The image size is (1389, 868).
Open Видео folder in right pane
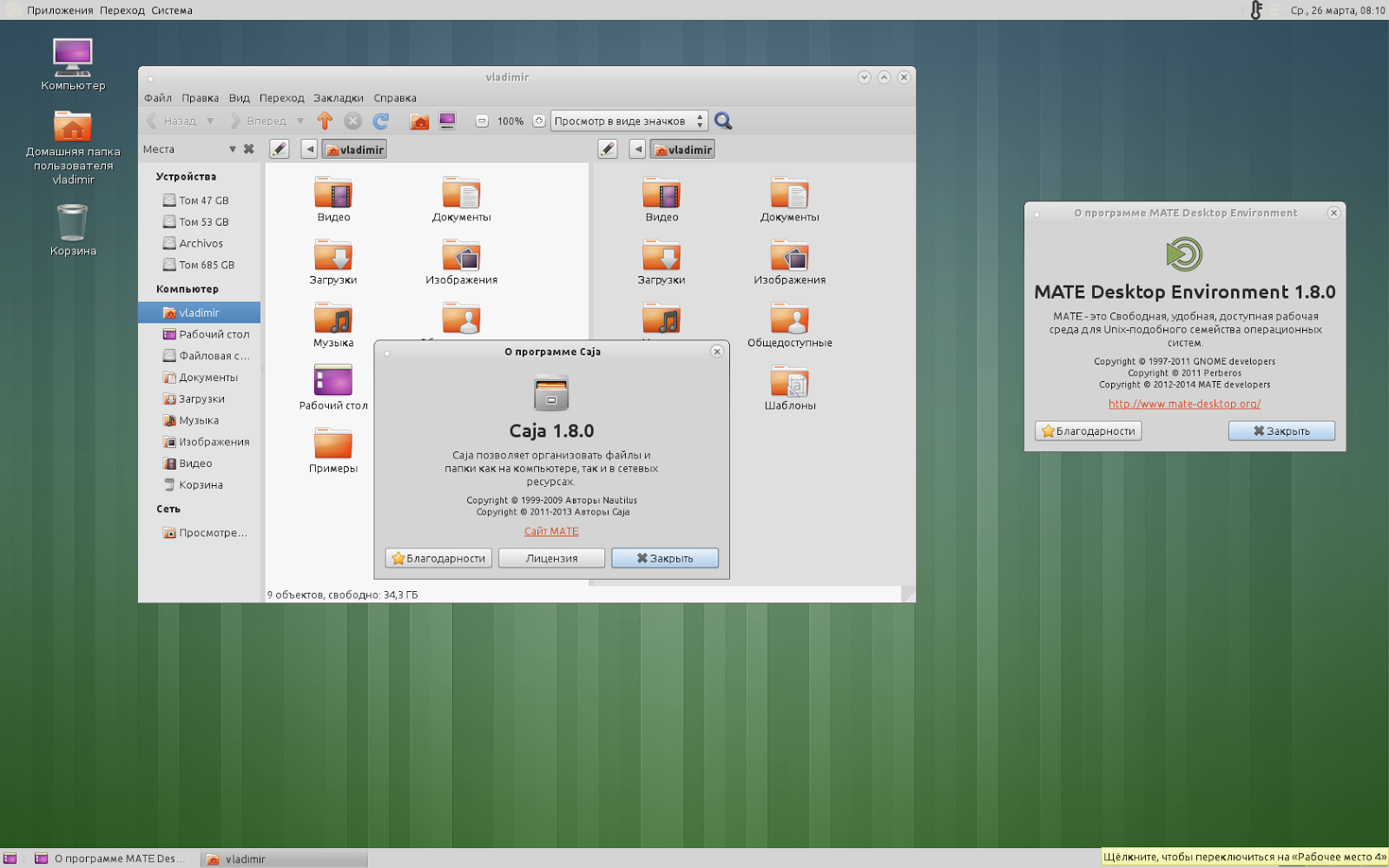pyautogui.click(x=662, y=199)
